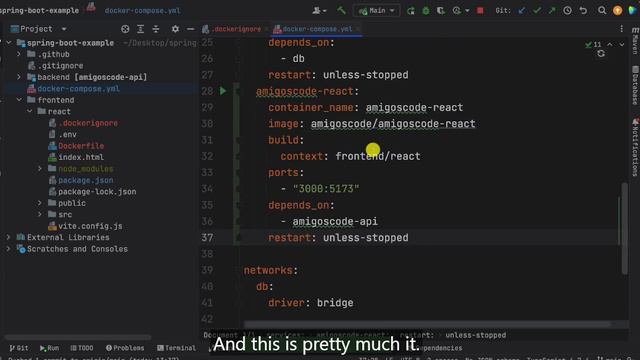Image resolution: width=640 pixels, height=360 pixels.
Task: Go to next highlighted problem arrow
Action: click(x=622, y=44)
